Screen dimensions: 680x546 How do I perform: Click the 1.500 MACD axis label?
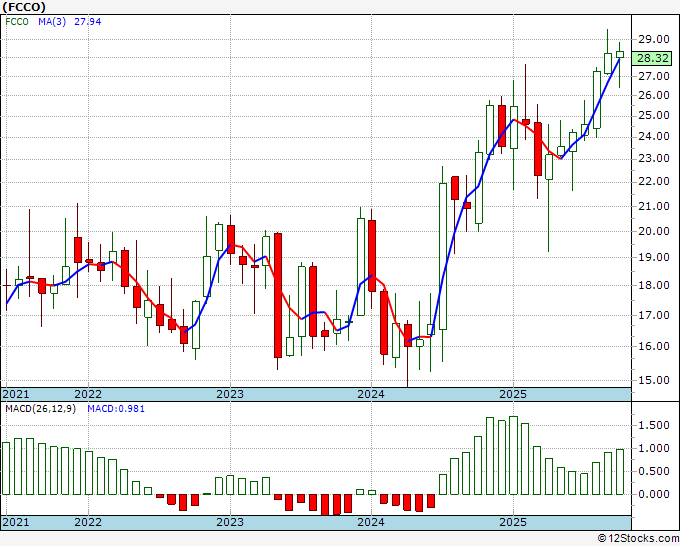click(653, 425)
